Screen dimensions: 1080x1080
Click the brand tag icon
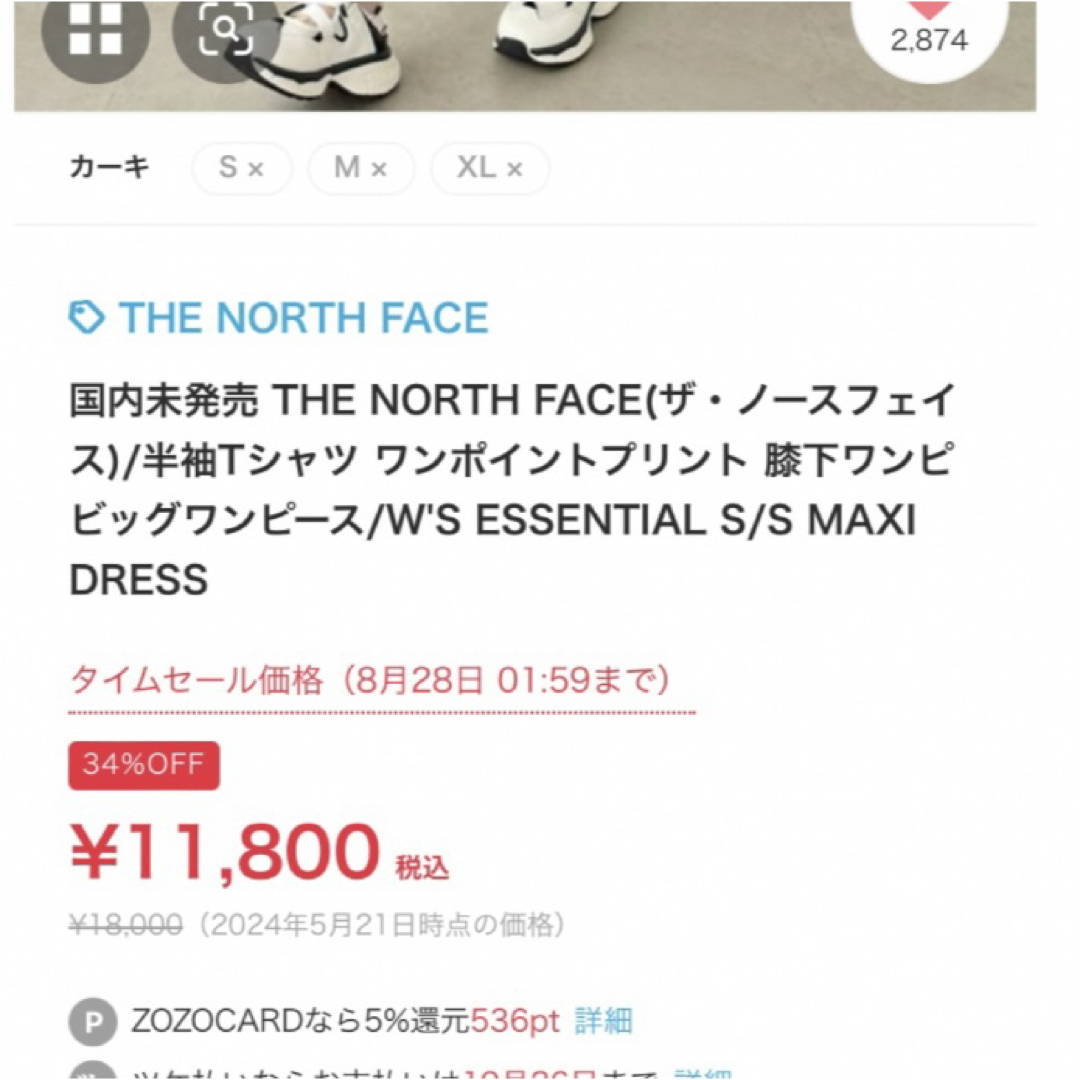(x=87, y=318)
